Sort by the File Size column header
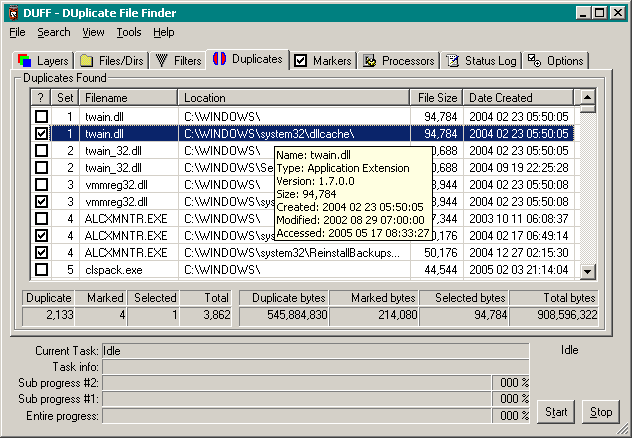632x438 pixels. (437, 98)
